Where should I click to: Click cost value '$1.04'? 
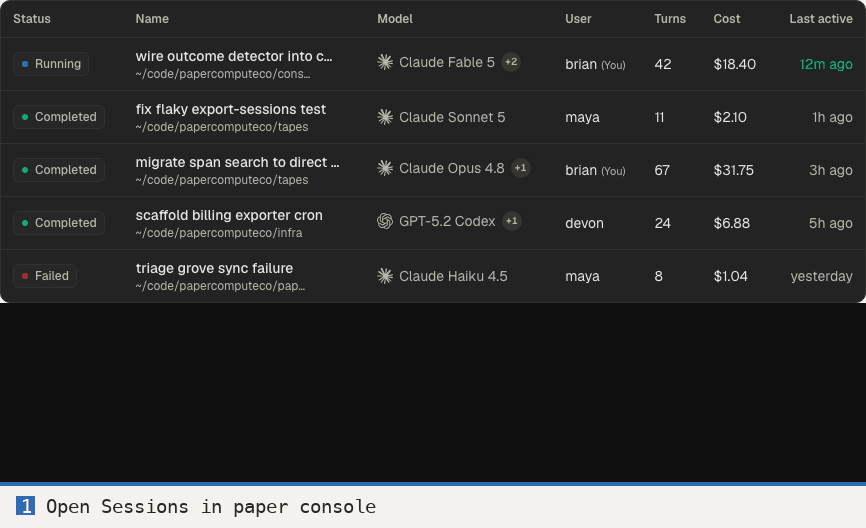[x=731, y=276]
